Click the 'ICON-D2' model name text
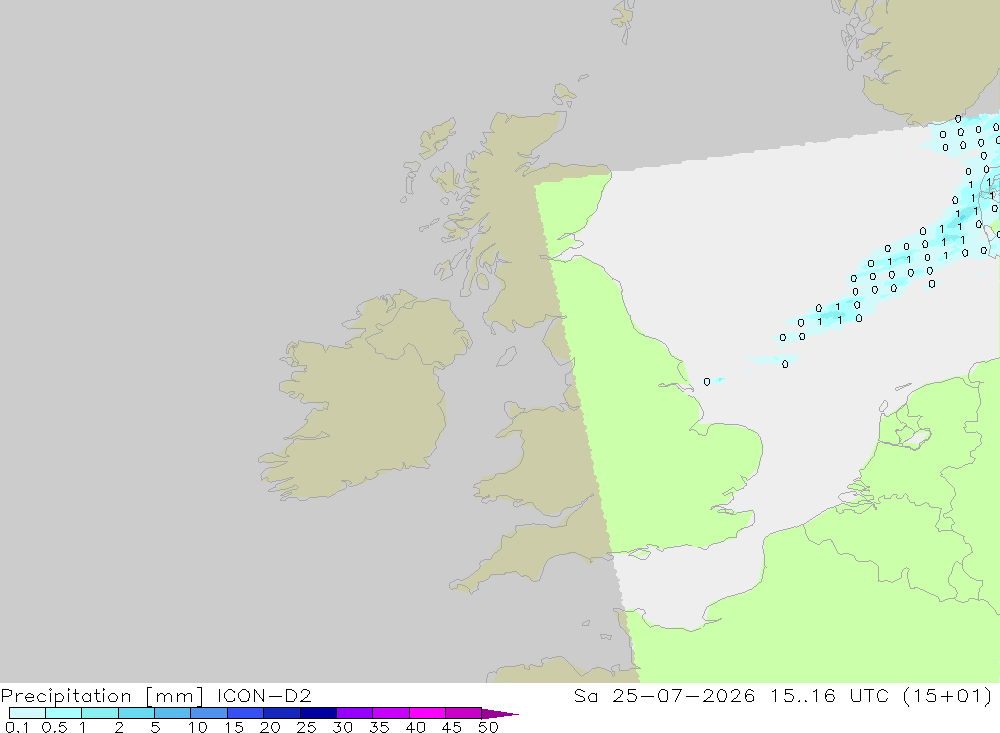 [x=264, y=695]
